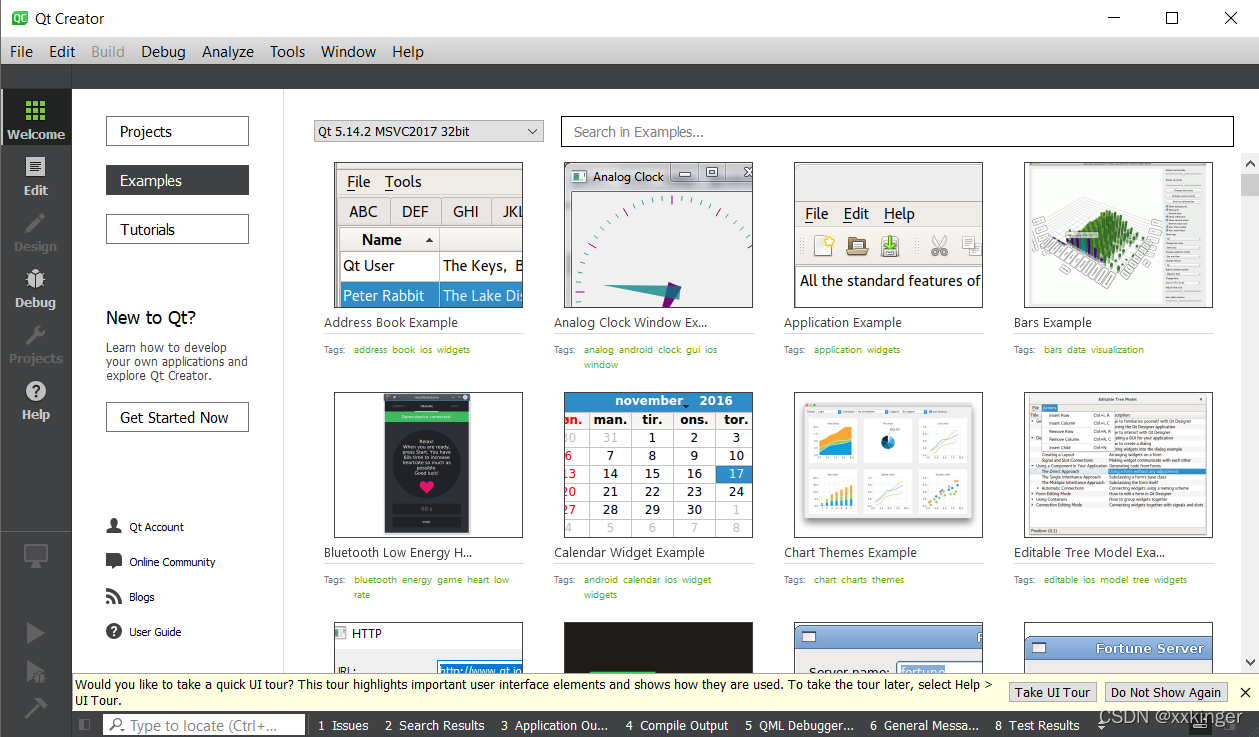
Task: Switch to Debug mode in sidebar
Action: click(36, 287)
